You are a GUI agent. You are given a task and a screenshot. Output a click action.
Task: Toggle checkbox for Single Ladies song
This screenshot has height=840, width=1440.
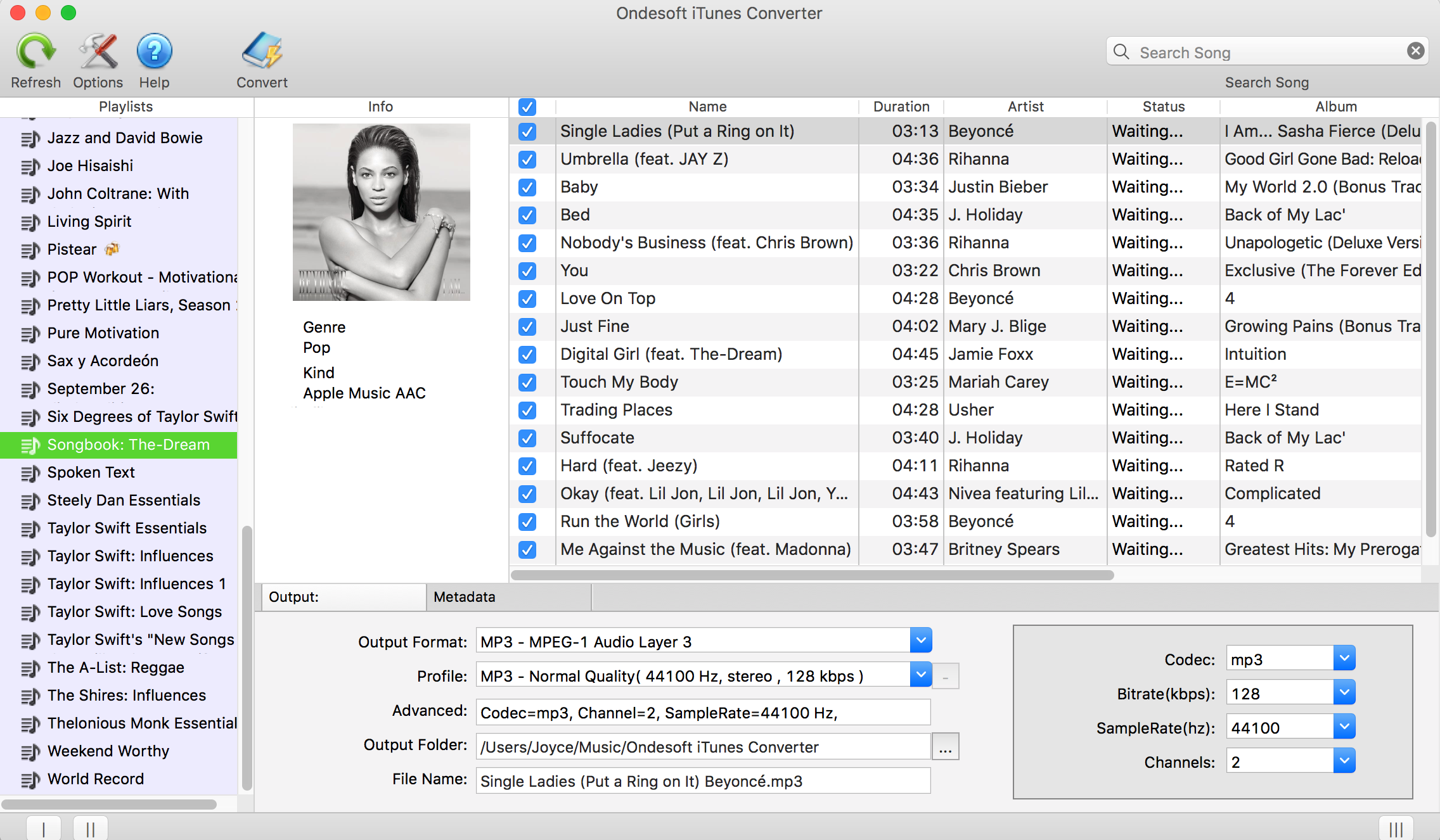[527, 131]
